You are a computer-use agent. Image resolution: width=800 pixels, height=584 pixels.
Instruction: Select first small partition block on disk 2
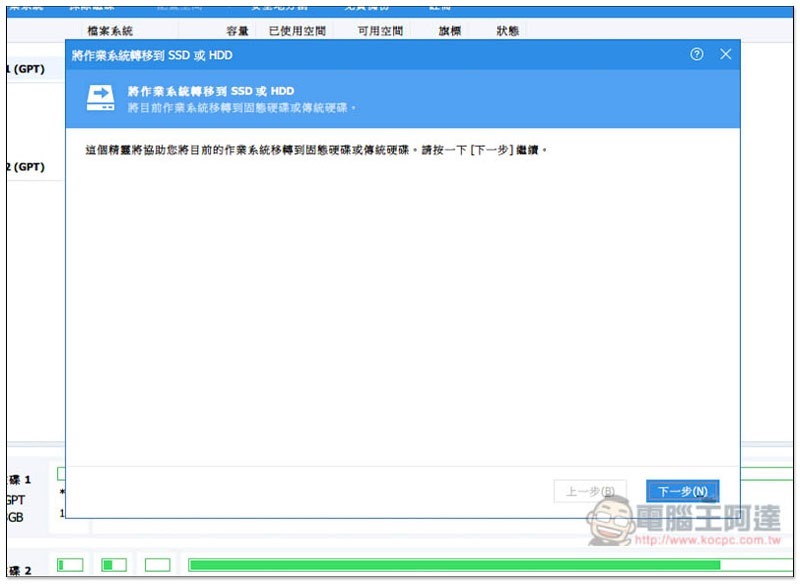[x=70, y=565]
